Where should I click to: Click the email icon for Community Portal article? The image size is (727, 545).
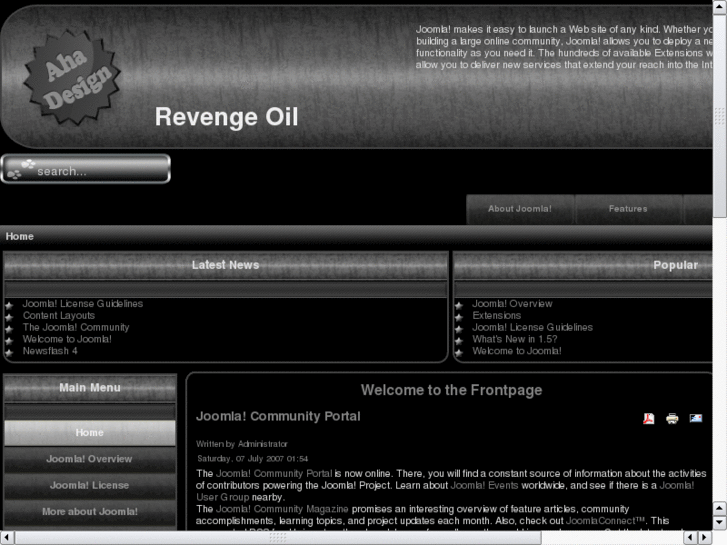695,418
